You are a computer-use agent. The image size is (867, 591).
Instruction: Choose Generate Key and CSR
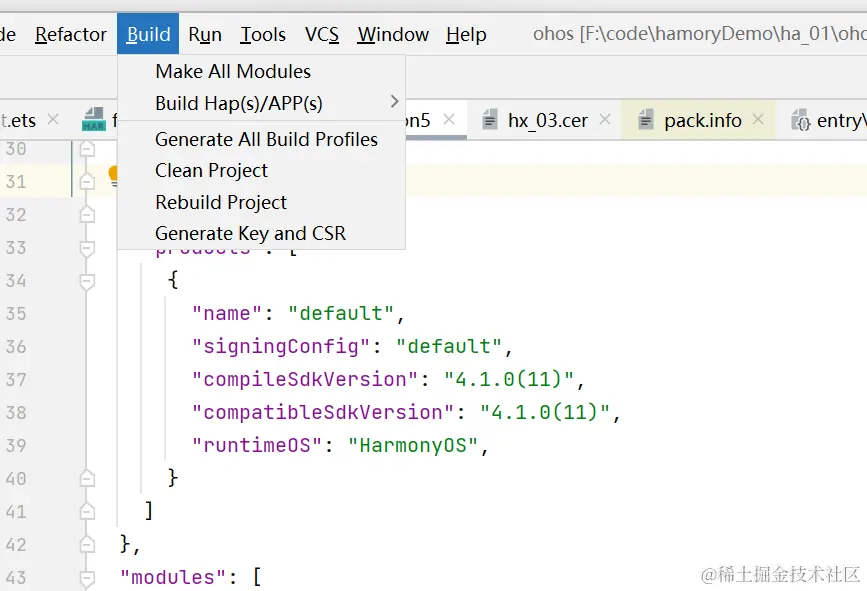click(261, 233)
